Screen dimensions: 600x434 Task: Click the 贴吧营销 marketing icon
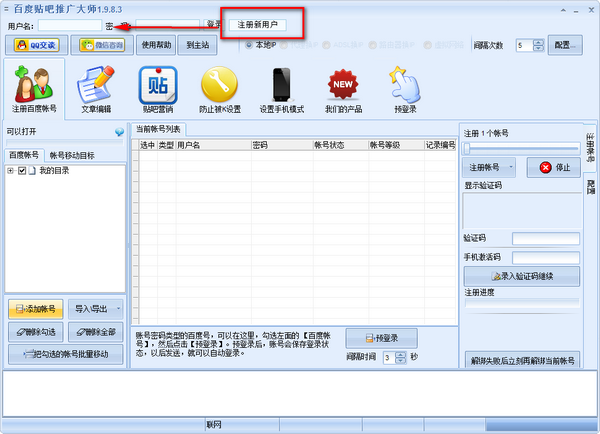(x=157, y=86)
